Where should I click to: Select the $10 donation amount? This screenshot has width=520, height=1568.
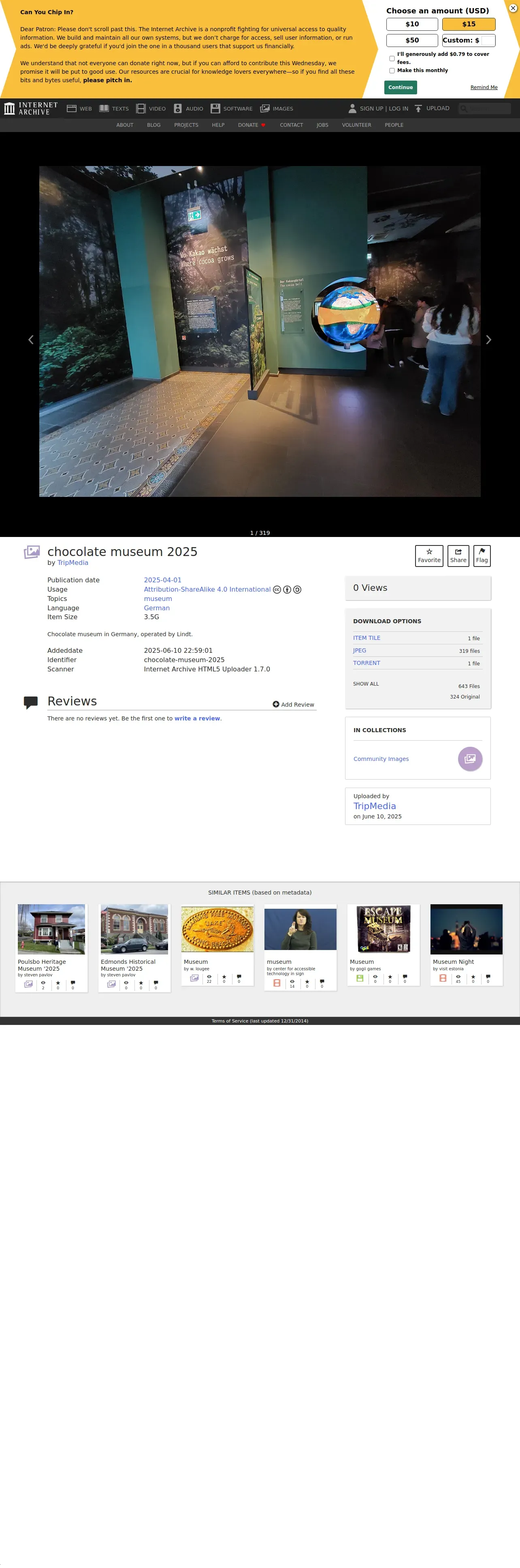pyautogui.click(x=412, y=24)
